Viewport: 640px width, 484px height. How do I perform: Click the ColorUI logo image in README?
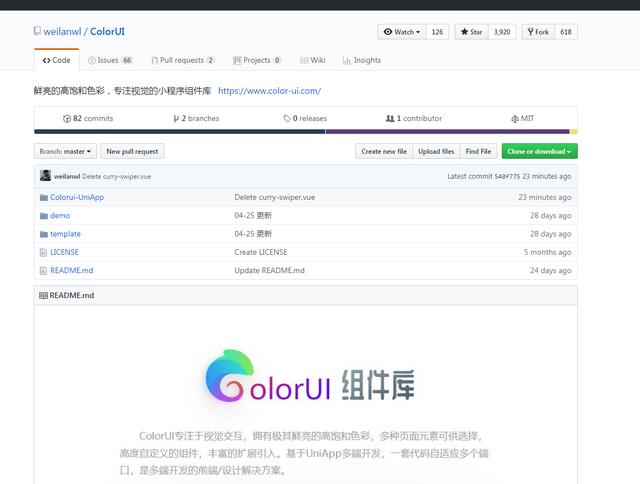coord(310,377)
